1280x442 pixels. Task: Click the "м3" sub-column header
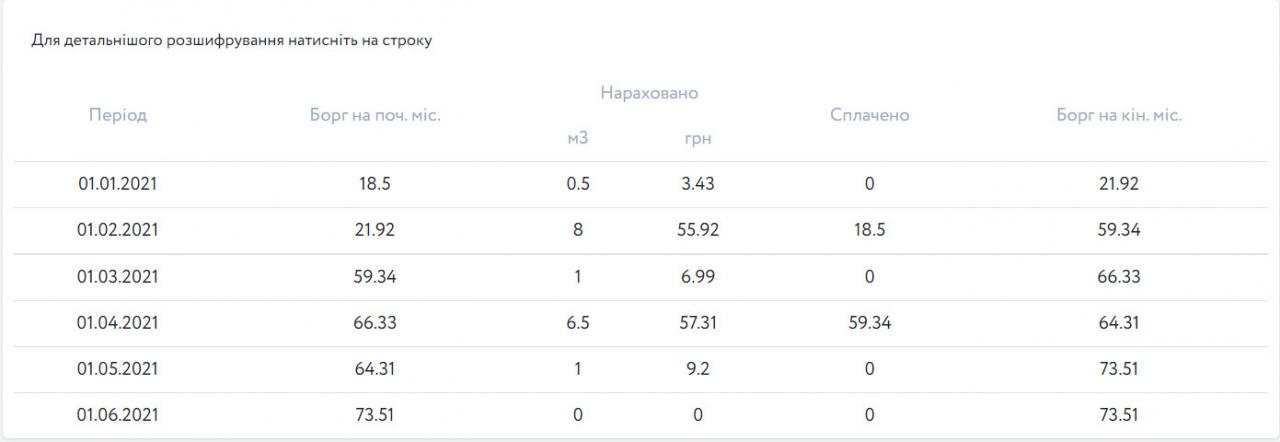tap(578, 138)
